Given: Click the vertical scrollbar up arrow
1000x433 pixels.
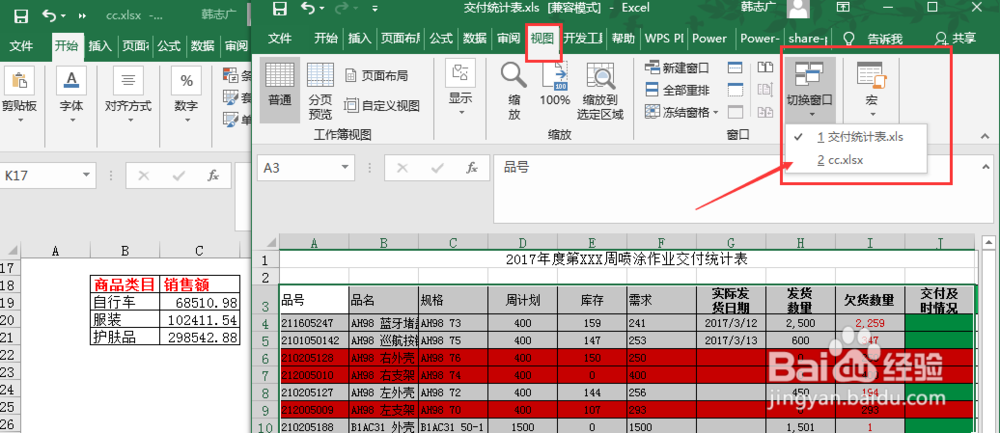Looking at the screenshot, I should pyautogui.click(x=989, y=243).
